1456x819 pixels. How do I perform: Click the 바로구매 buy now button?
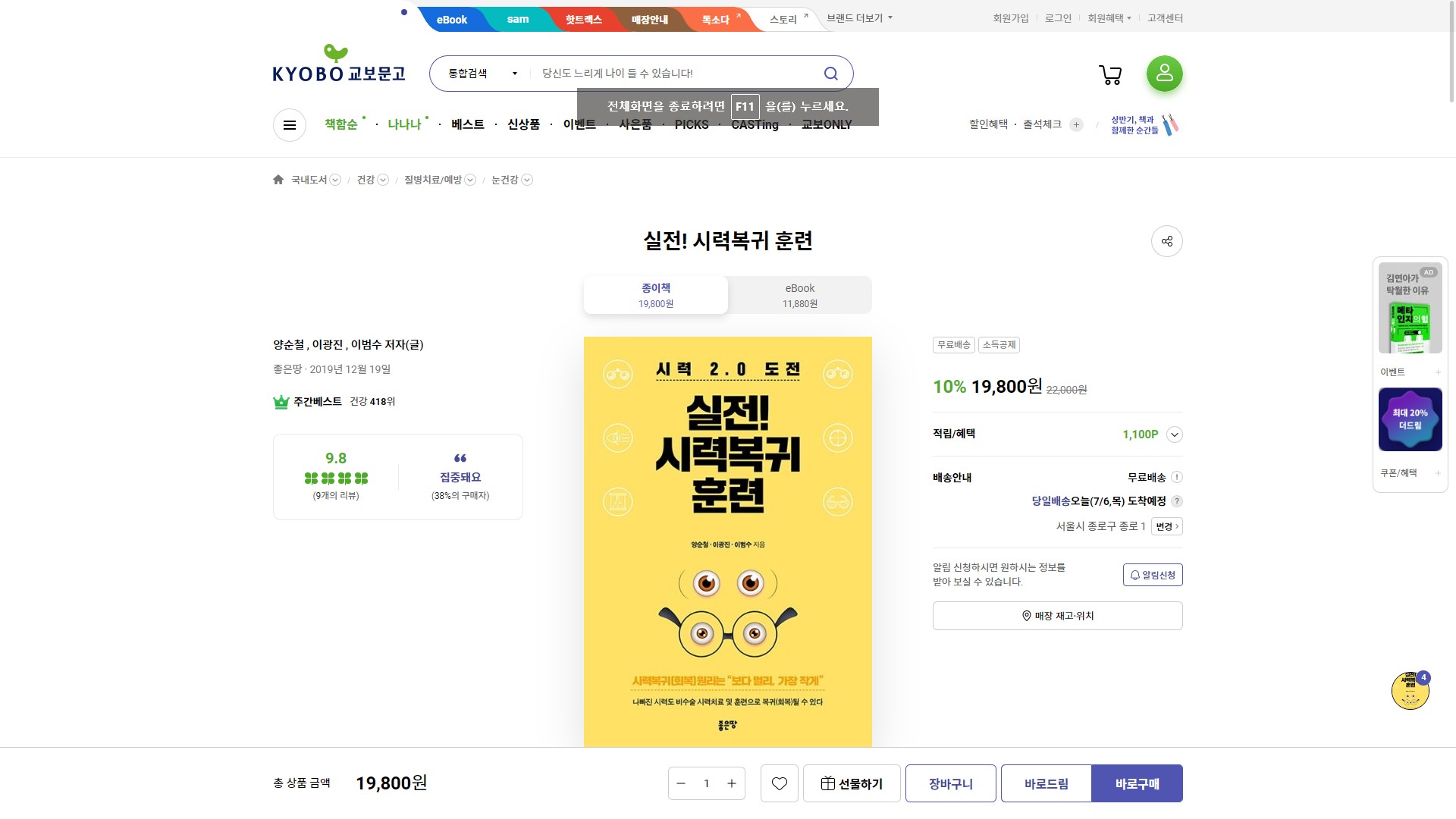(1136, 783)
